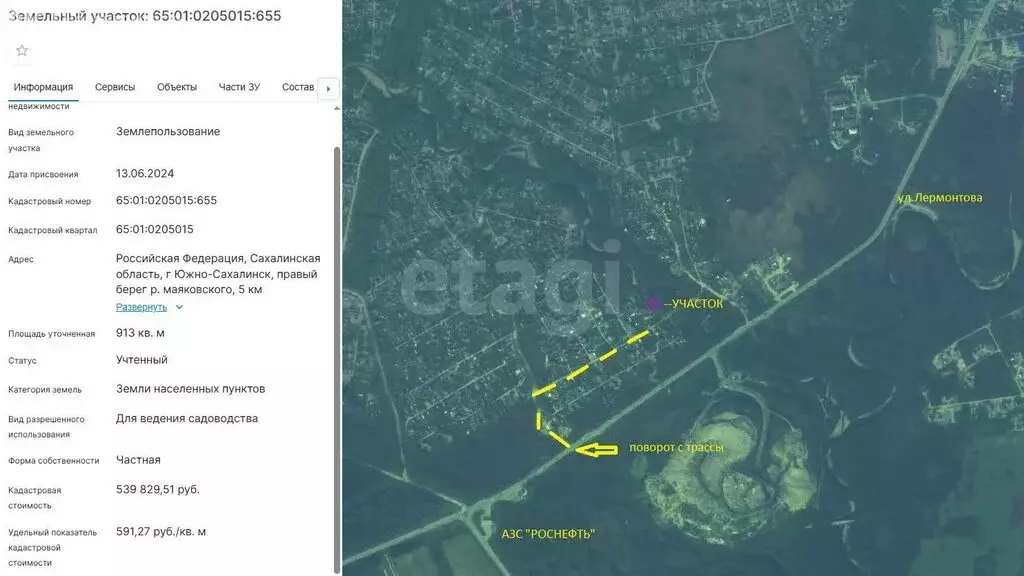Click the cadastral cost value 539 829,51 руб.
Image resolution: width=1024 pixels, height=576 pixels.
click(158, 490)
